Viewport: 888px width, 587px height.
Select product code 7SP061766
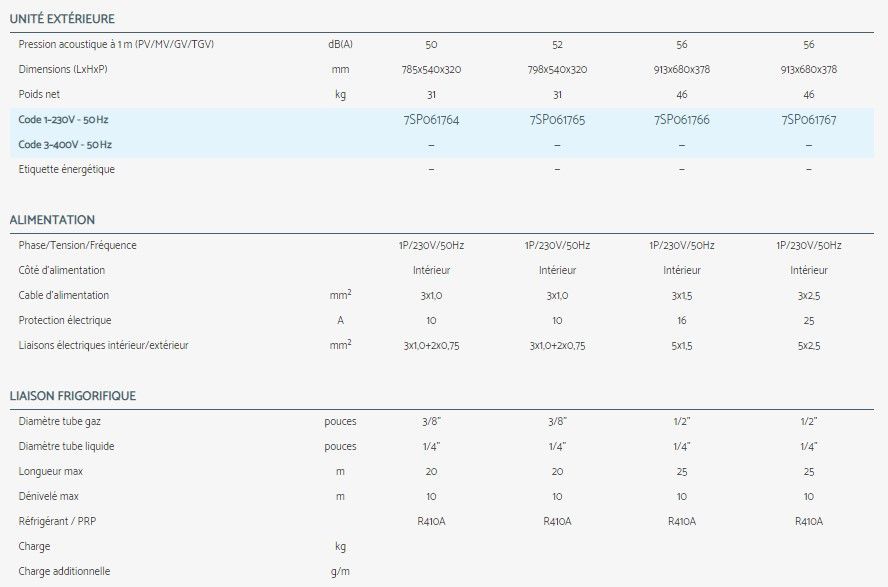click(x=681, y=120)
